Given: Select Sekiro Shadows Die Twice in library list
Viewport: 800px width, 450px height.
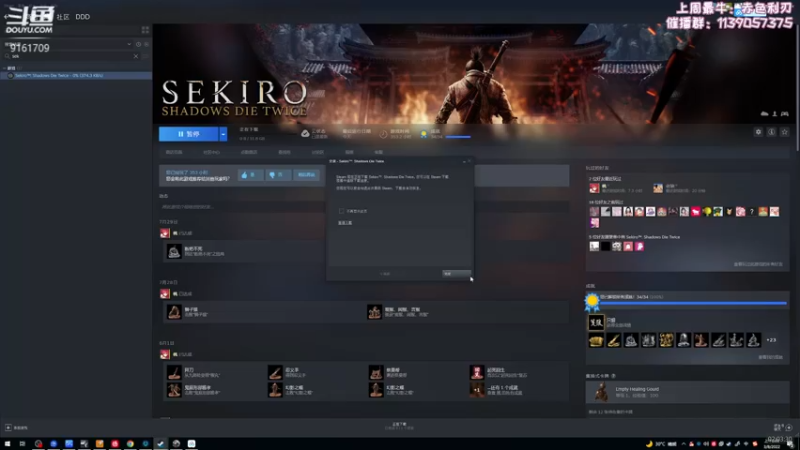Looking at the screenshot, I should (x=76, y=76).
